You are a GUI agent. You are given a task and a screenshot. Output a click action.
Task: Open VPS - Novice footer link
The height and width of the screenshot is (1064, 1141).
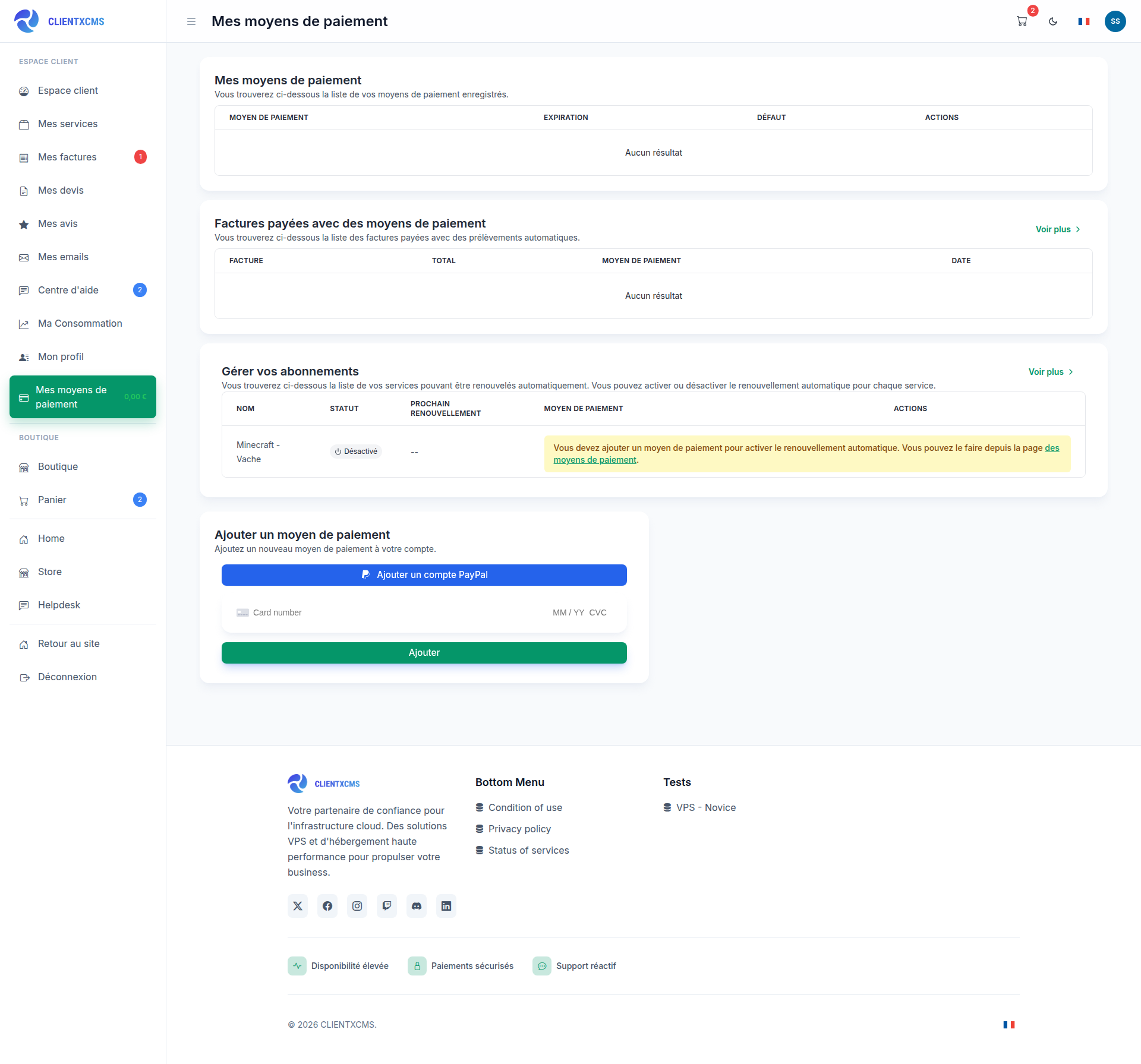click(699, 807)
